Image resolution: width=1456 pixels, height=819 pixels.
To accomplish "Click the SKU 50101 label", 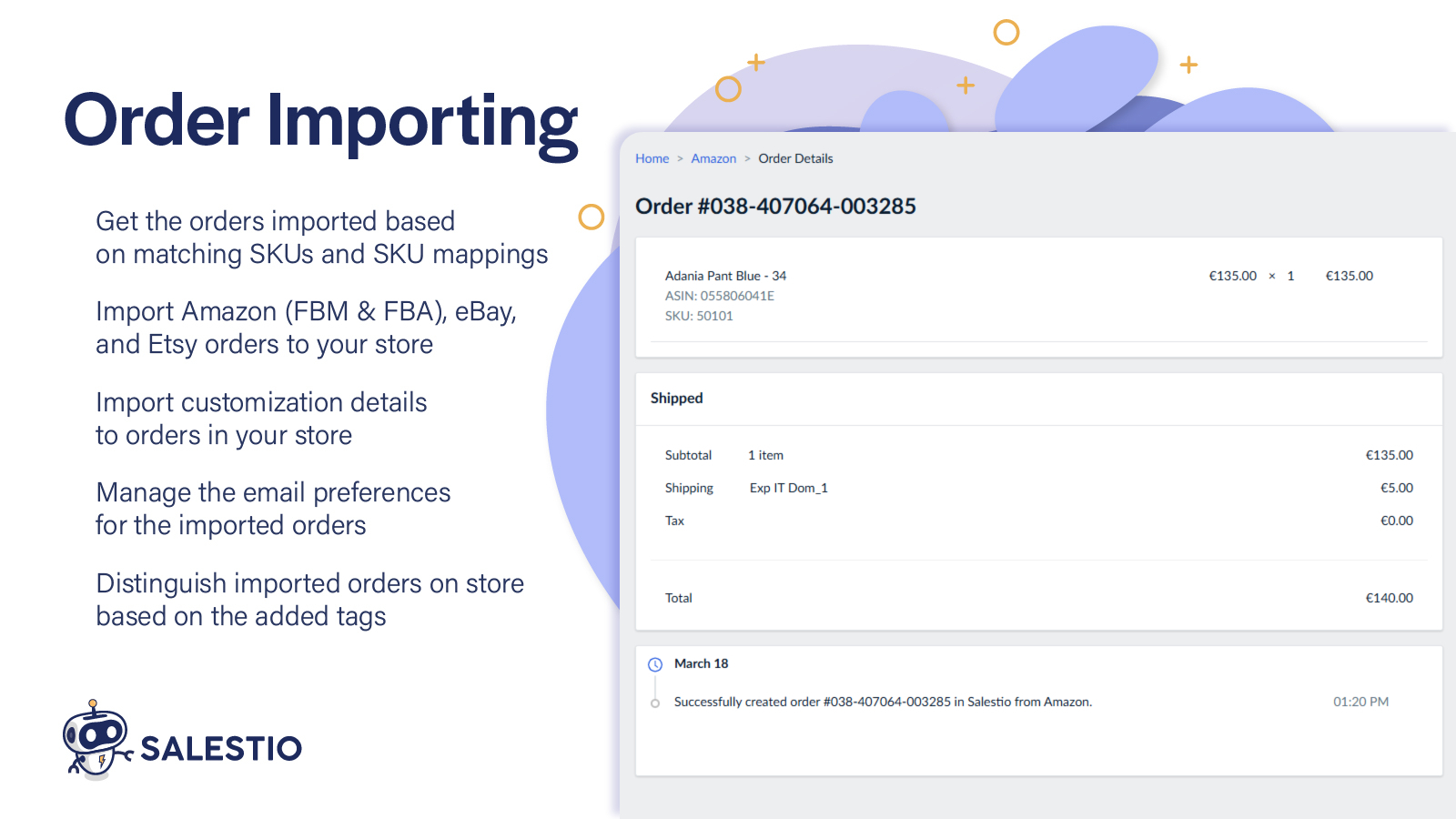I will click(x=699, y=316).
